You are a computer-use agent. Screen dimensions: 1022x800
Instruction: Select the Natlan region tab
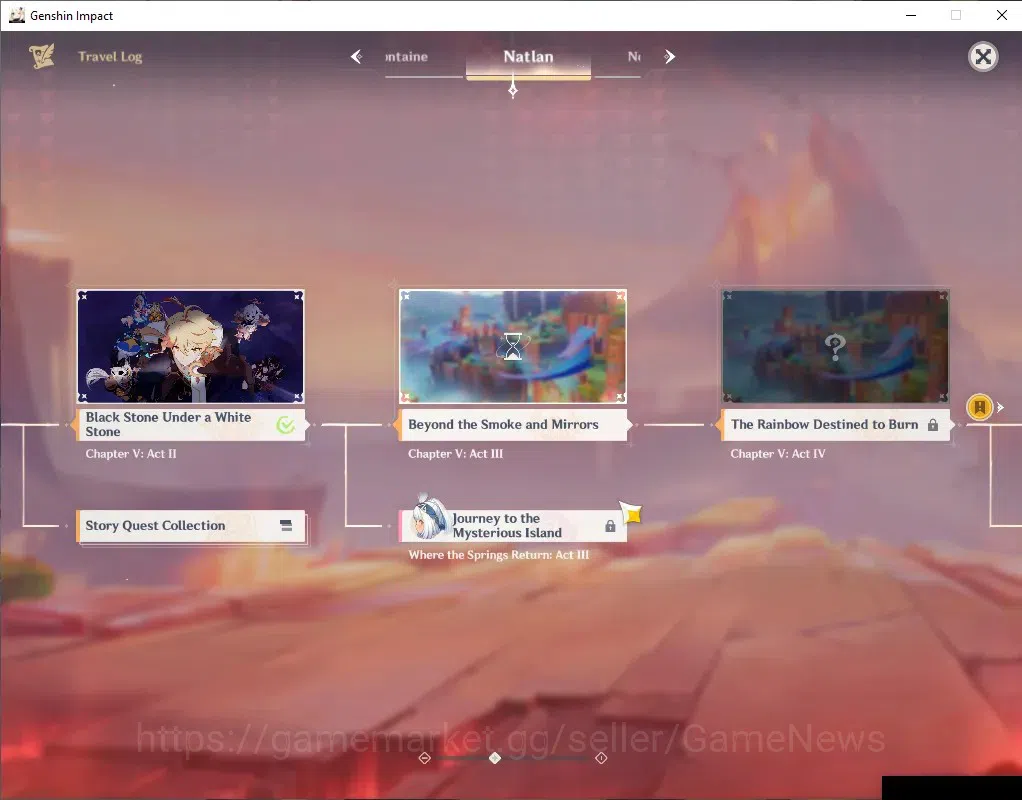(529, 57)
